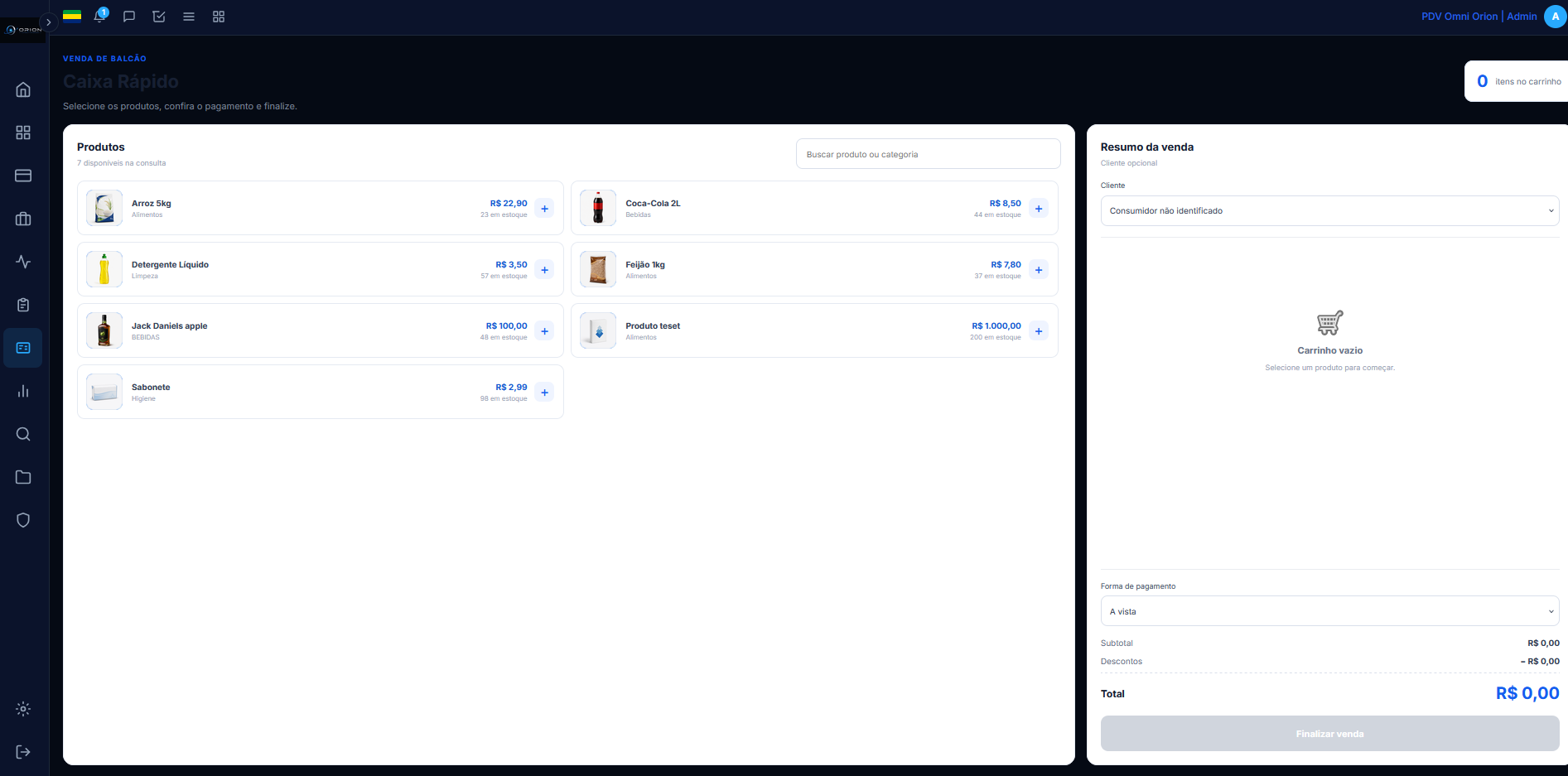The width and height of the screenshot is (1568, 776).
Task: Open the tasks checkbox icon in top bar
Action: click(159, 17)
